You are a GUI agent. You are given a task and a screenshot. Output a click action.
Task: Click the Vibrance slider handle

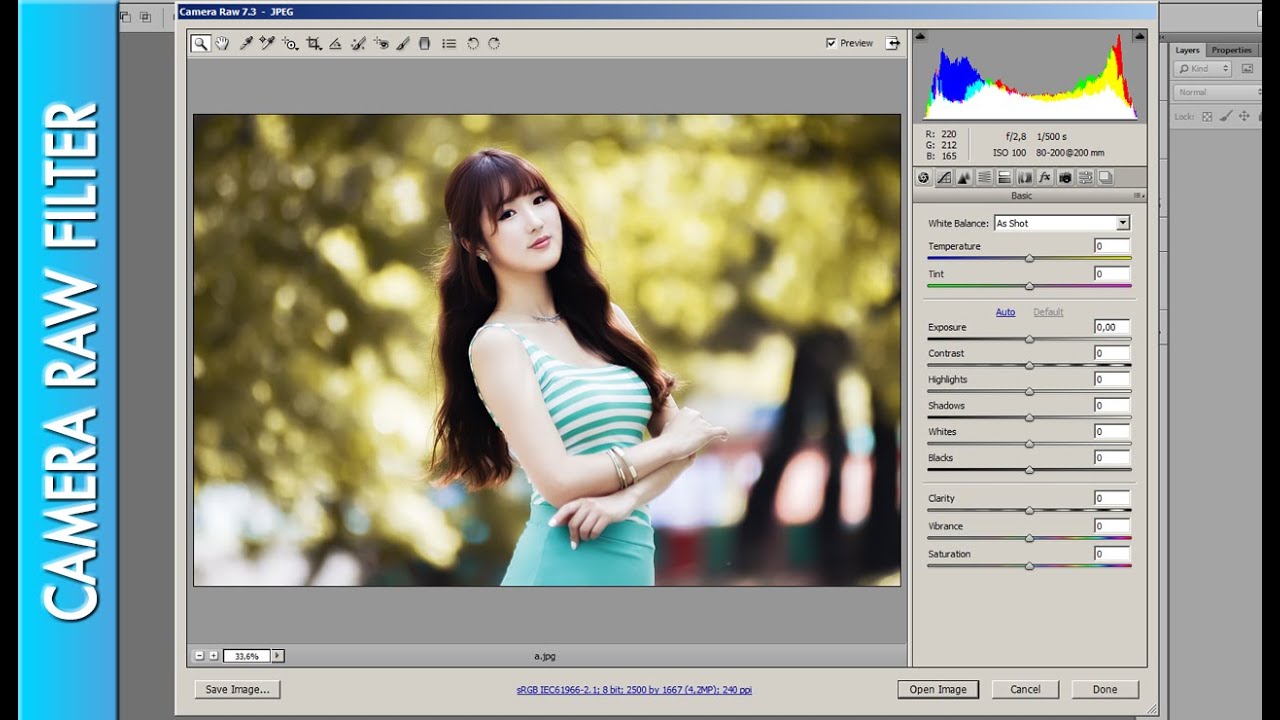tap(1029, 538)
